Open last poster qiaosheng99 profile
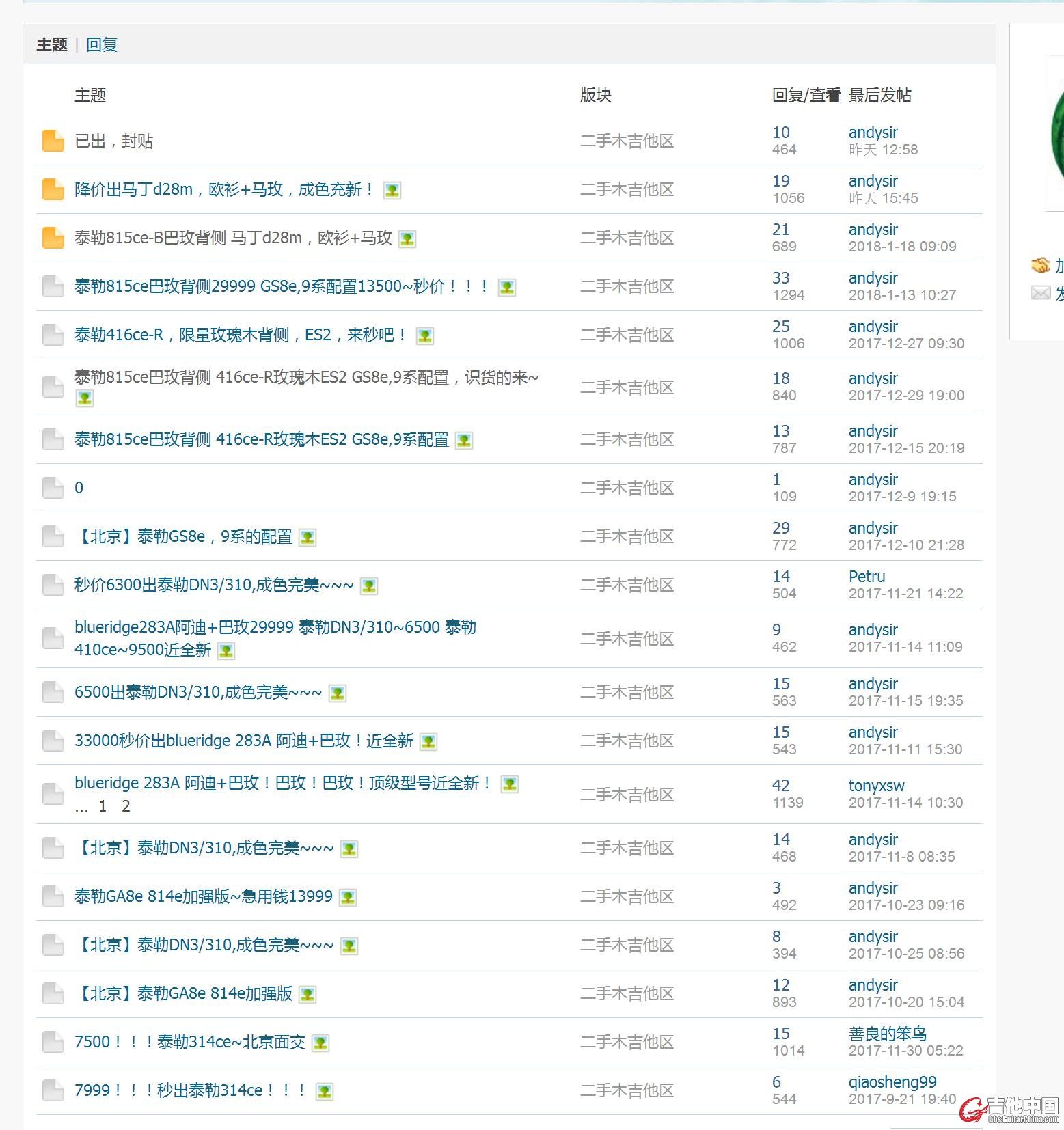This screenshot has width=1064, height=1130. (x=892, y=1082)
